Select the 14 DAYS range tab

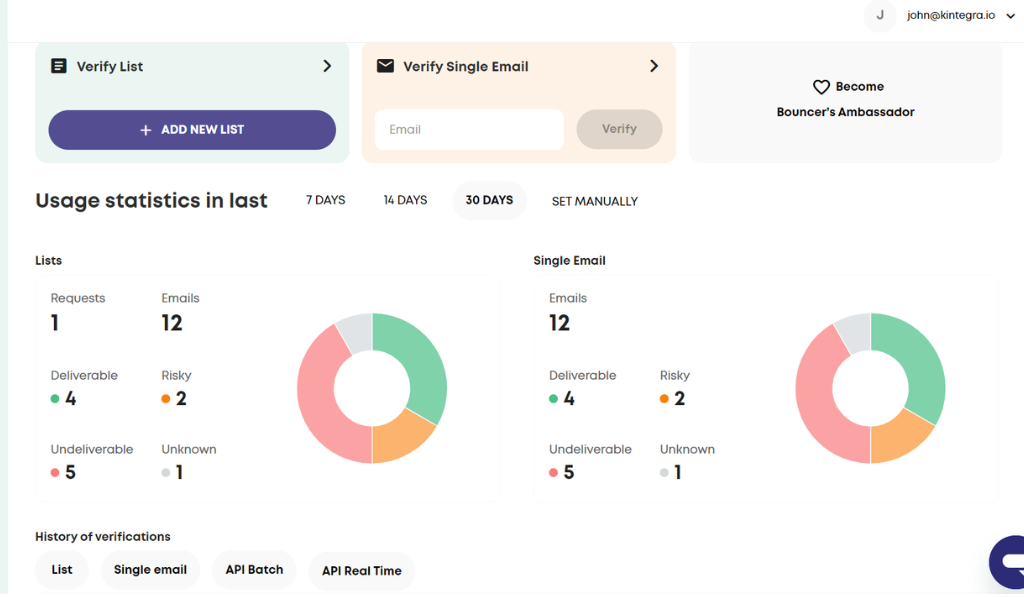(x=405, y=201)
